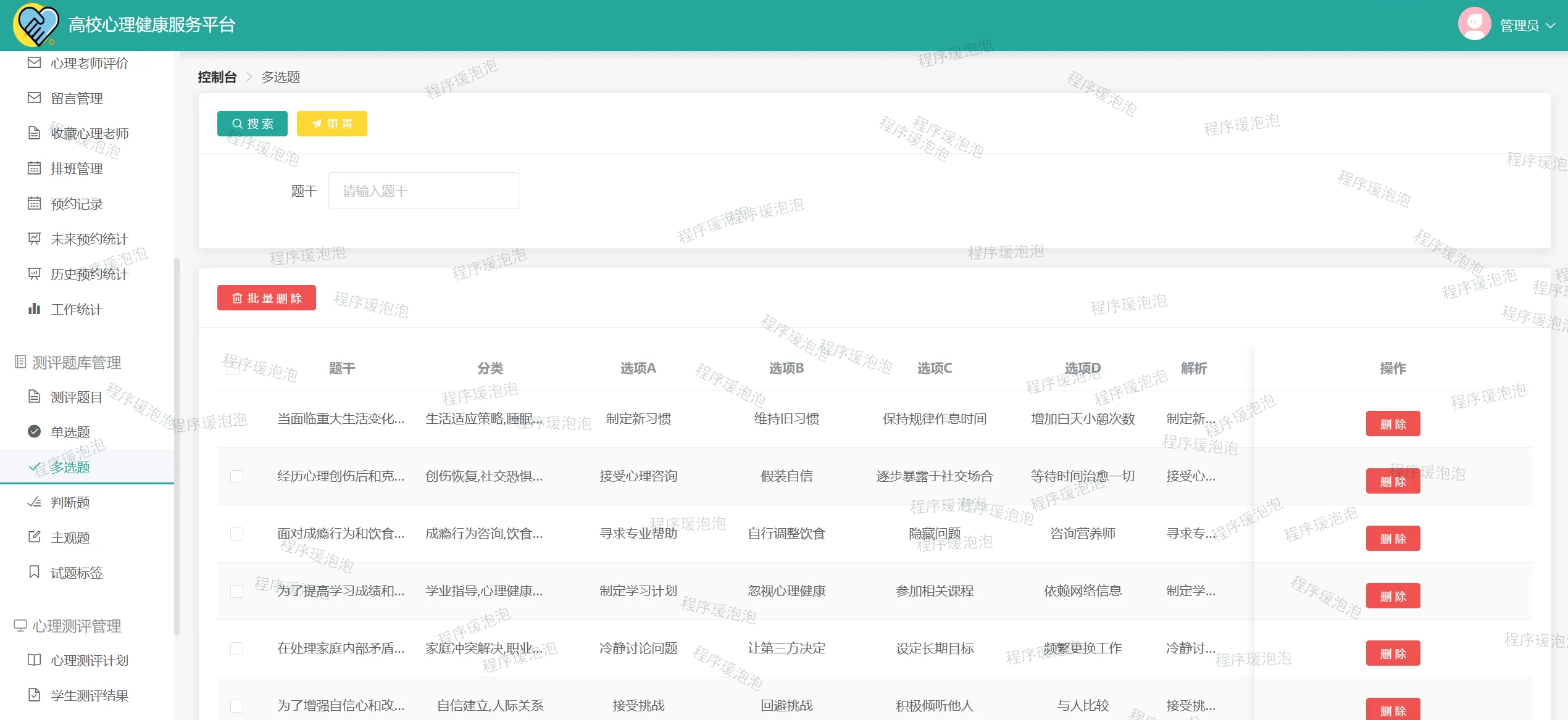This screenshot has width=1568, height=720.
Task: Click the admin avatar icon
Action: click(1474, 25)
